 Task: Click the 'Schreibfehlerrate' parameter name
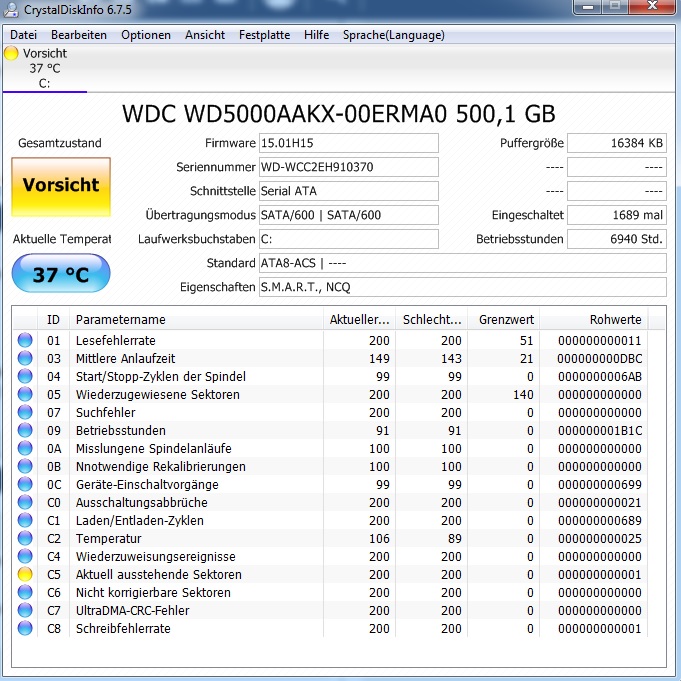pyautogui.click(x=123, y=628)
